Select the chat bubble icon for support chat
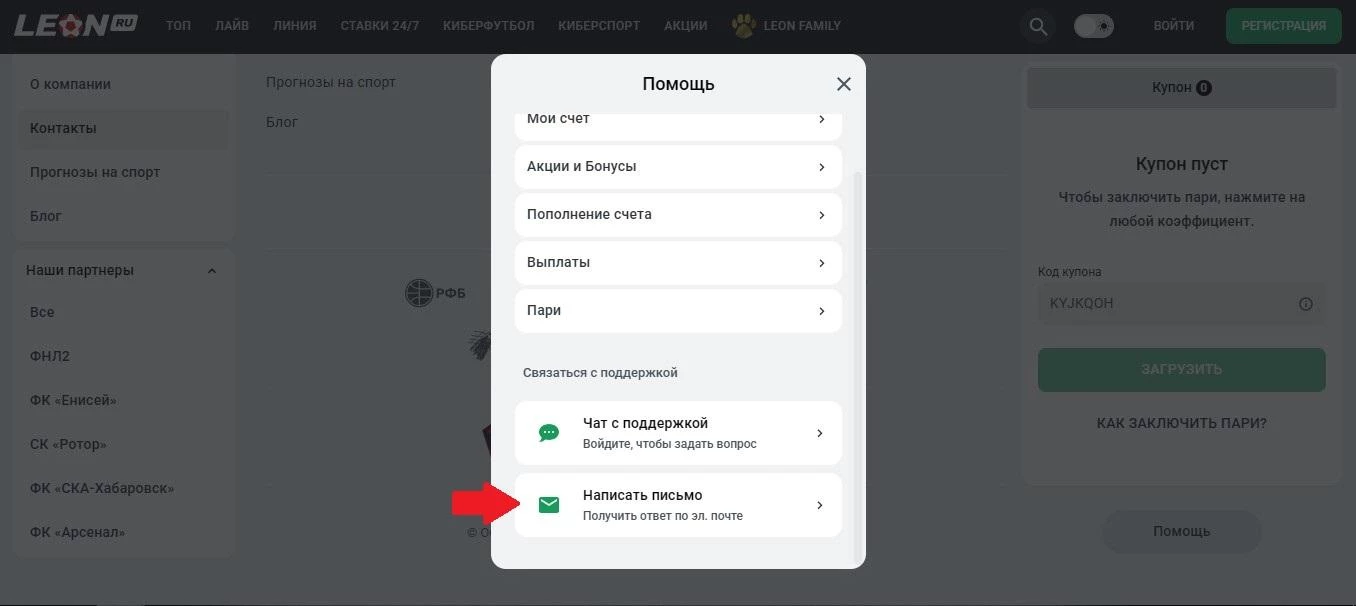This screenshot has width=1356, height=606. tap(548, 431)
